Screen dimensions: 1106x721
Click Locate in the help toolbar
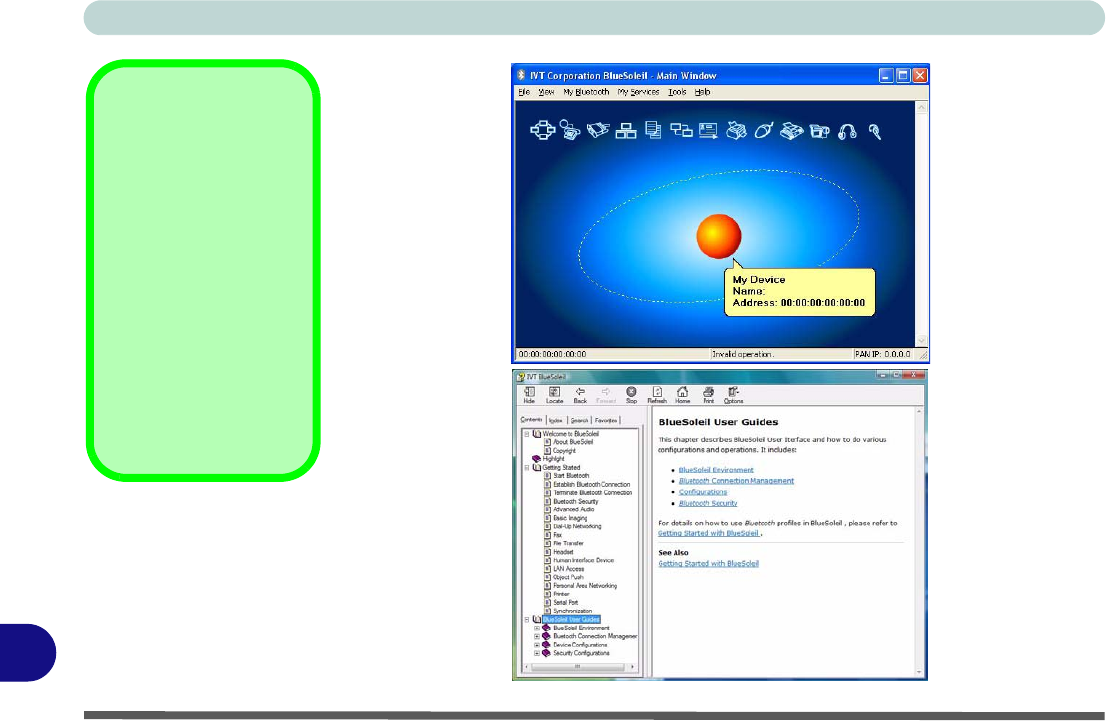[x=554, y=395]
